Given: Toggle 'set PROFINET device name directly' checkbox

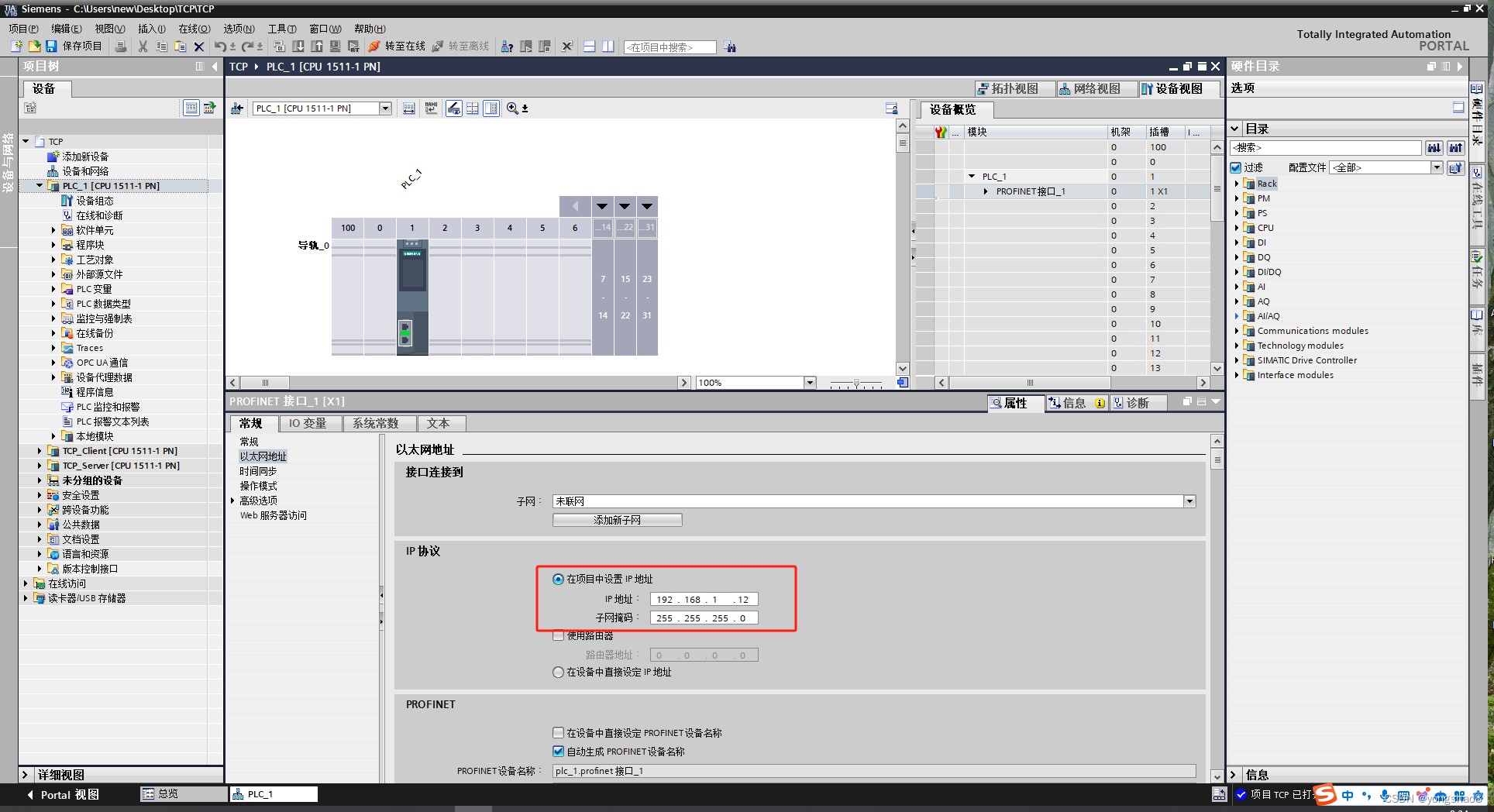Looking at the screenshot, I should click(x=558, y=732).
